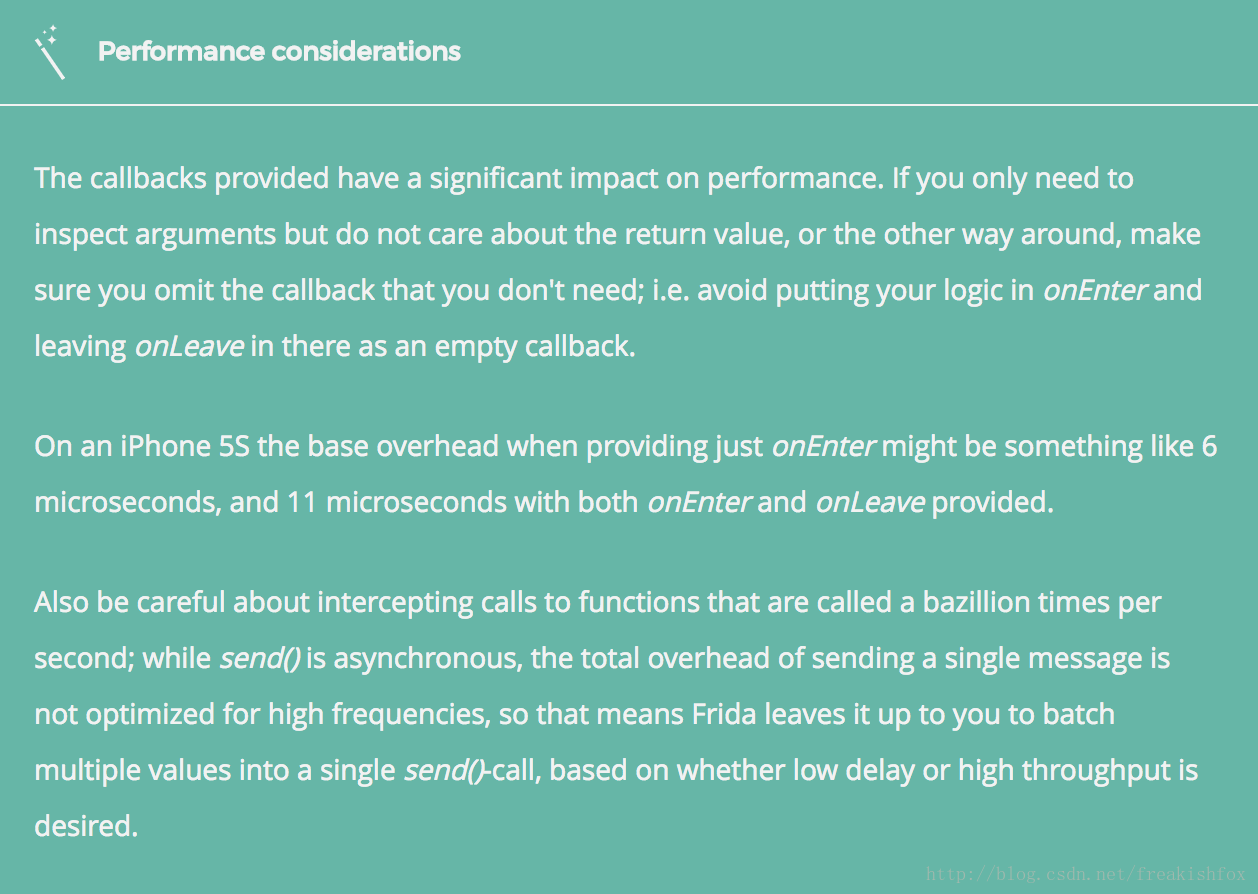Screen dimensions: 1258x894
Task: Open the blog.csdn.net/freakishfox watermark URL
Action: (1086, 875)
